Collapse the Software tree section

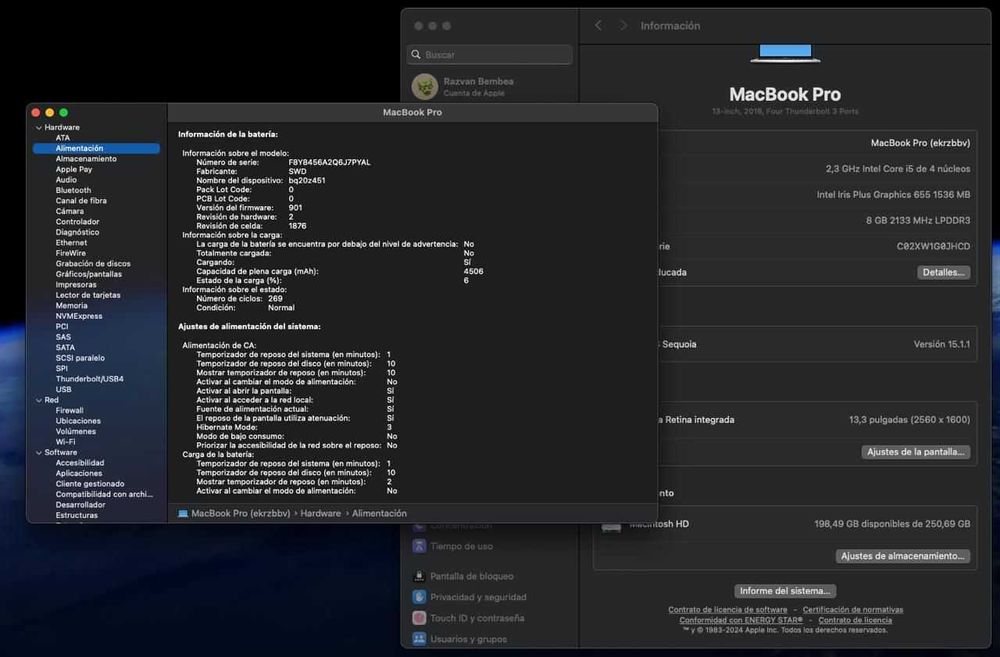pos(39,452)
